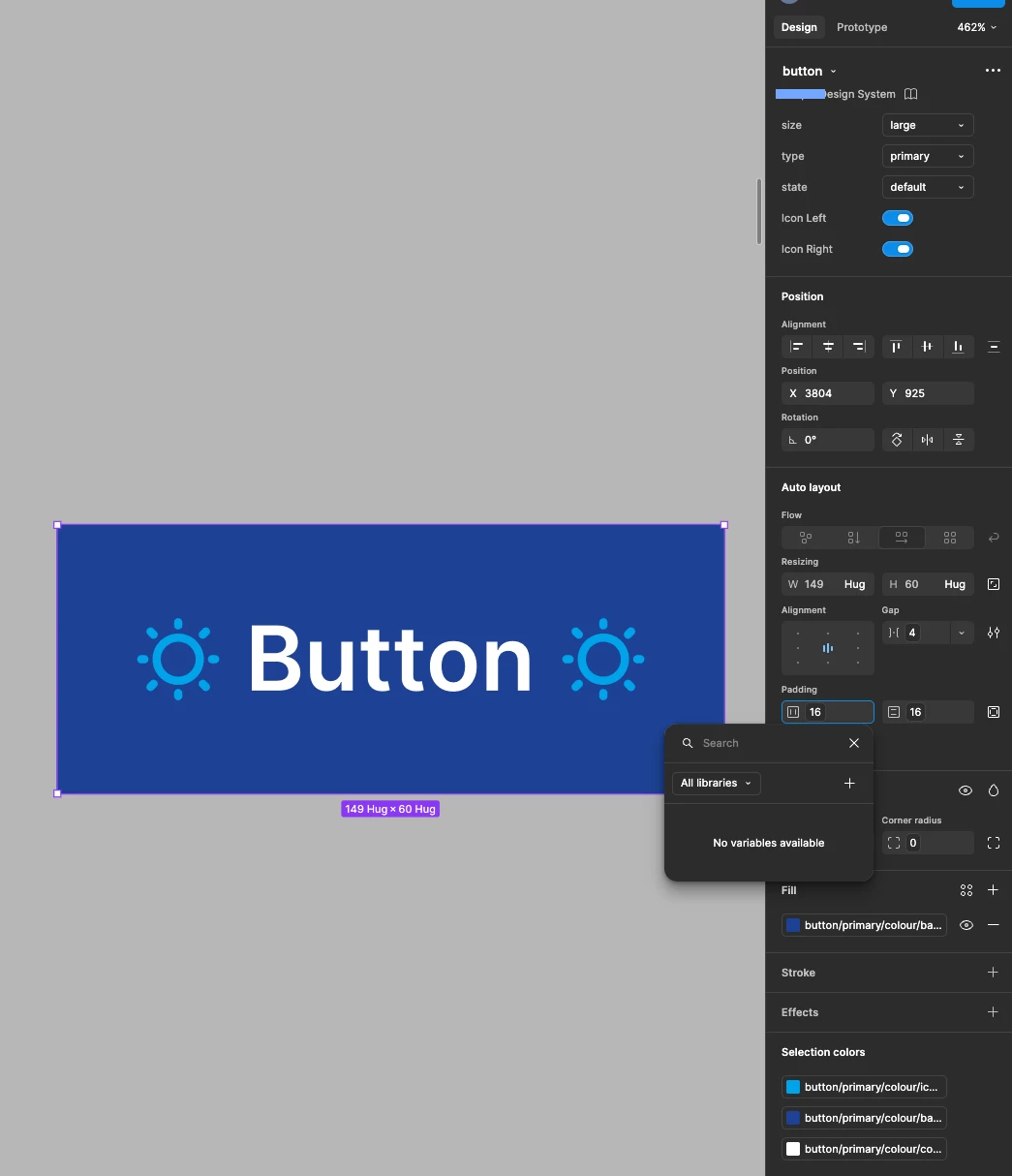Expand button component name chevron
The height and width of the screenshot is (1176, 1012).
pyautogui.click(x=833, y=72)
